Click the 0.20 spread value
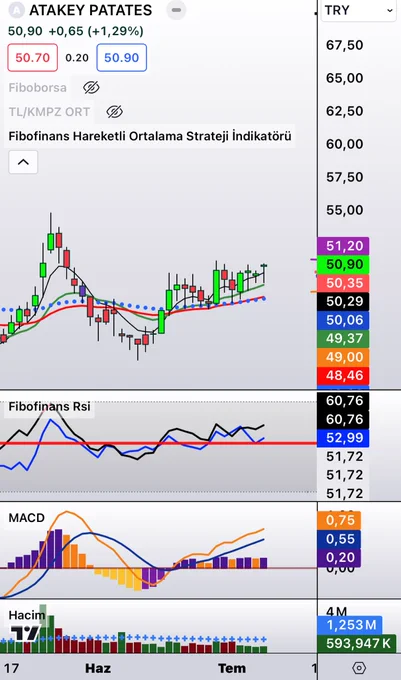Image resolution: width=401 pixels, height=680 pixels. pyautogui.click(x=77, y=58)
